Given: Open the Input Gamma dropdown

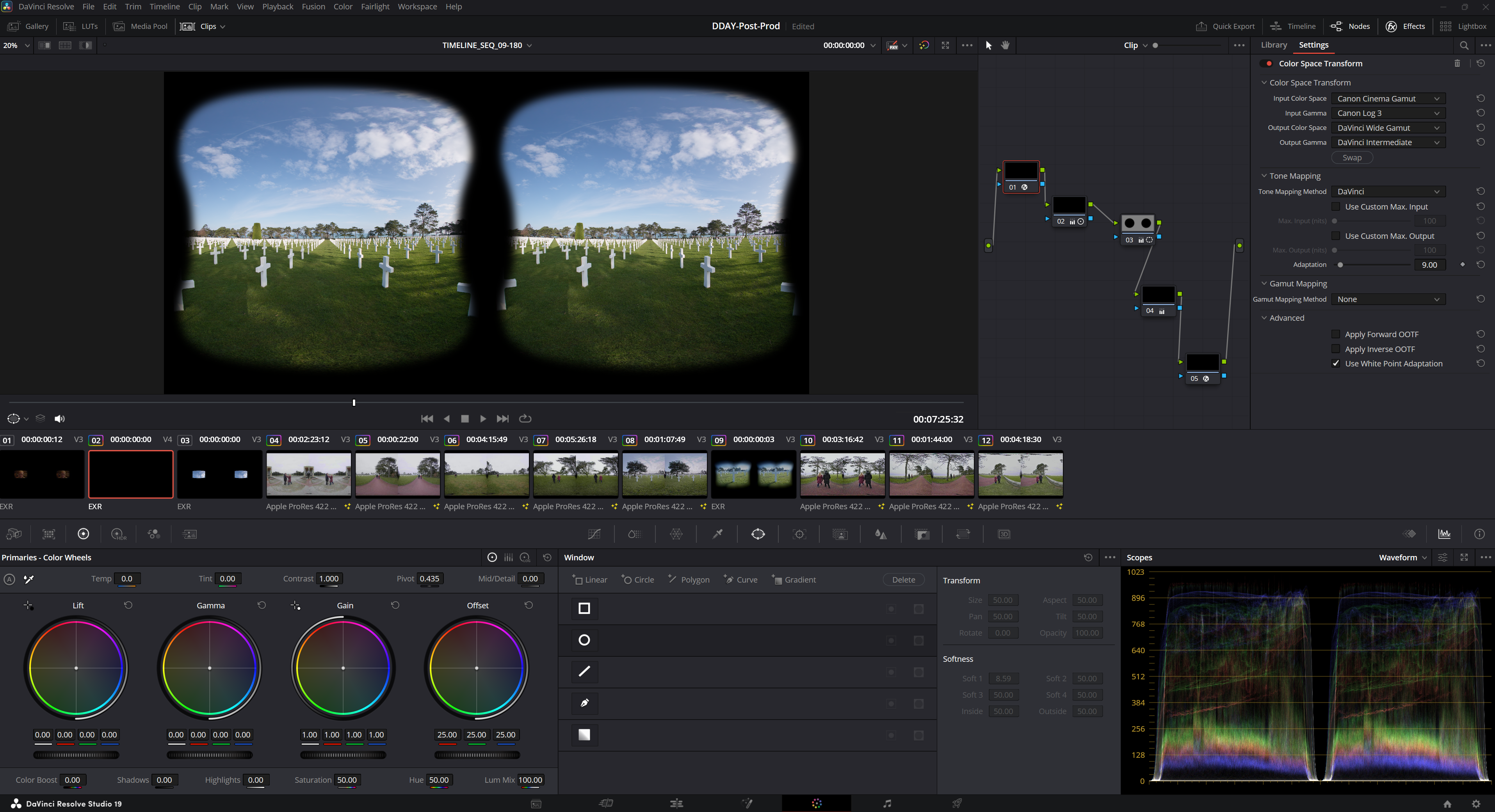Looking at the screenshot, I should [1388, 113].
